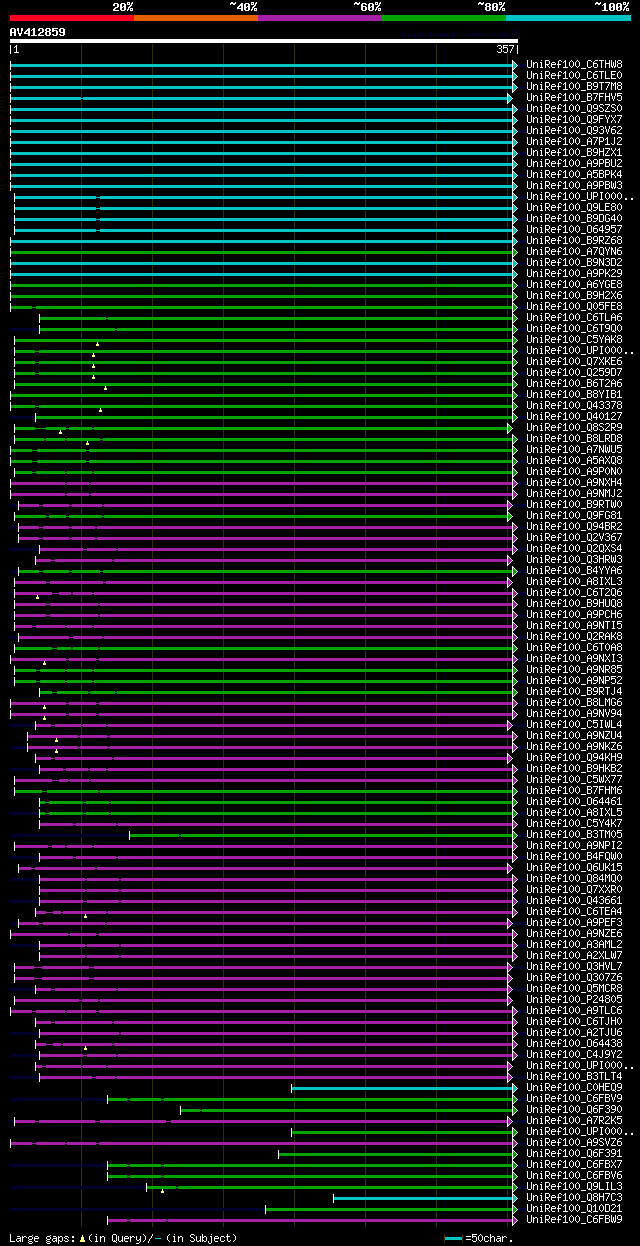Select the UniRef100_A9NP52 label

[x=575, y=680]
